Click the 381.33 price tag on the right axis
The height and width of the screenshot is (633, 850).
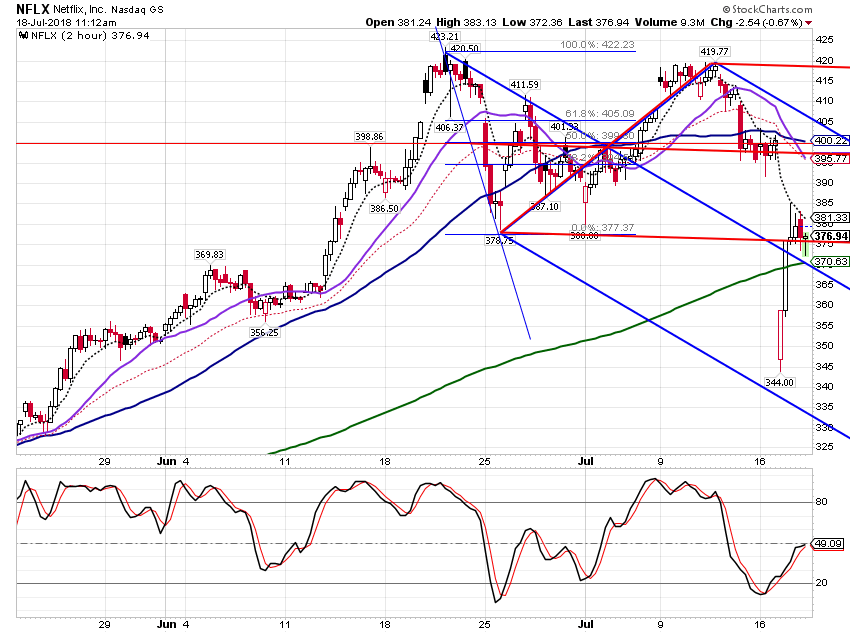830,218
